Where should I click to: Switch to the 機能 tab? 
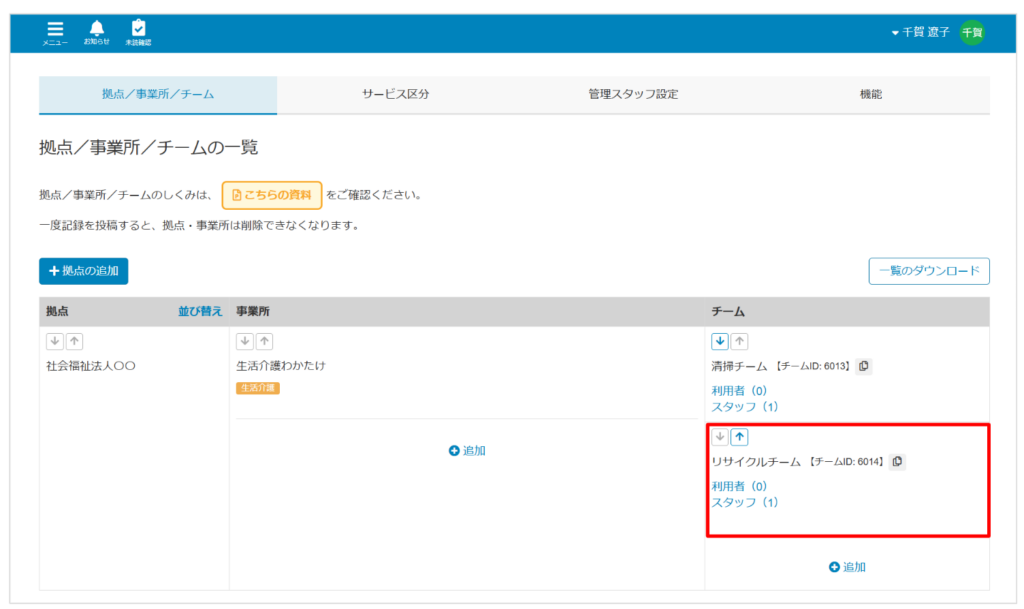click(871, 95)
